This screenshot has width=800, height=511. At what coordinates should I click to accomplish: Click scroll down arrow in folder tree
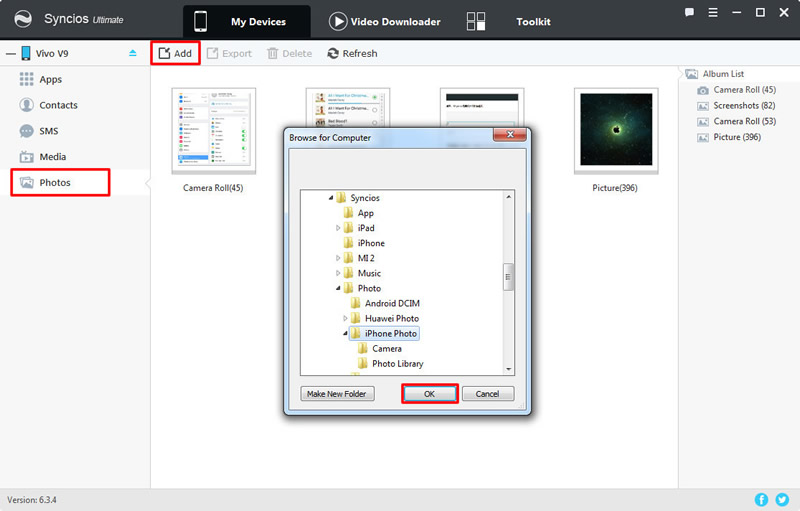[x=508, y=369]
